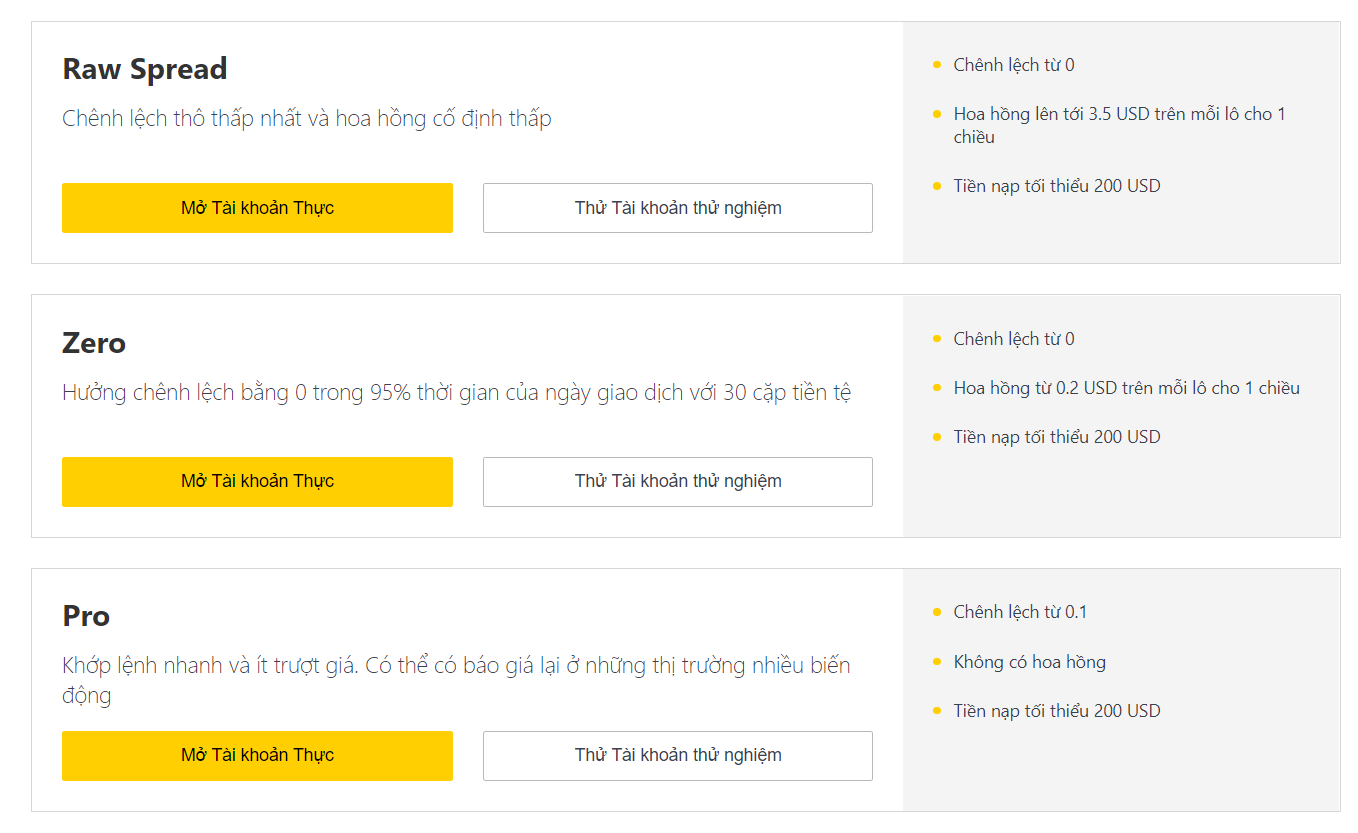Click 'Hoa hồng từ 0.2 USD' bullet text
Image resolution: width=1358 pixels, height=833 pixels.
(1126, 388)
